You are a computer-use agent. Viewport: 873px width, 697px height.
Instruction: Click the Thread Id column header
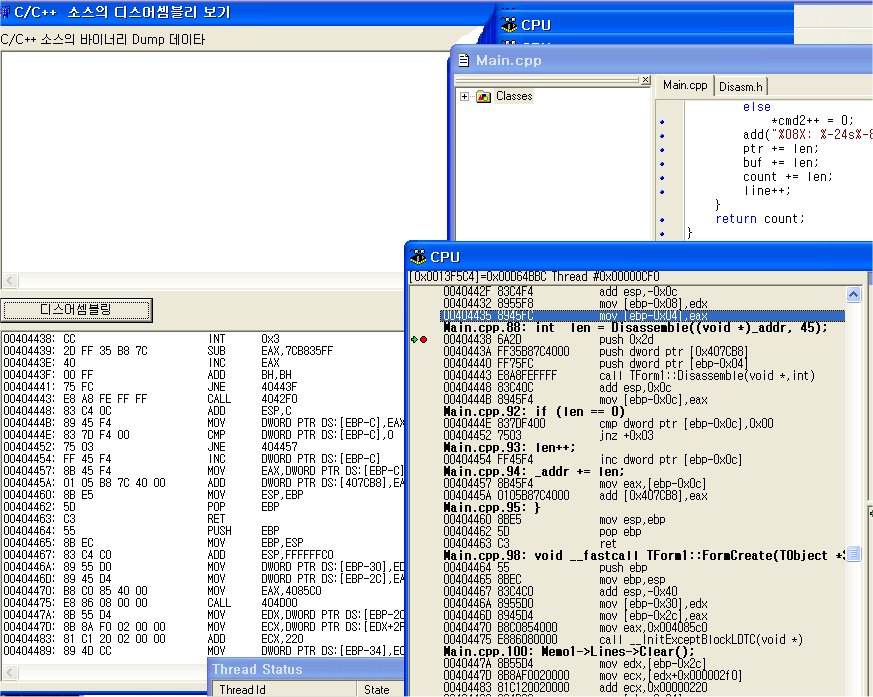284,689
